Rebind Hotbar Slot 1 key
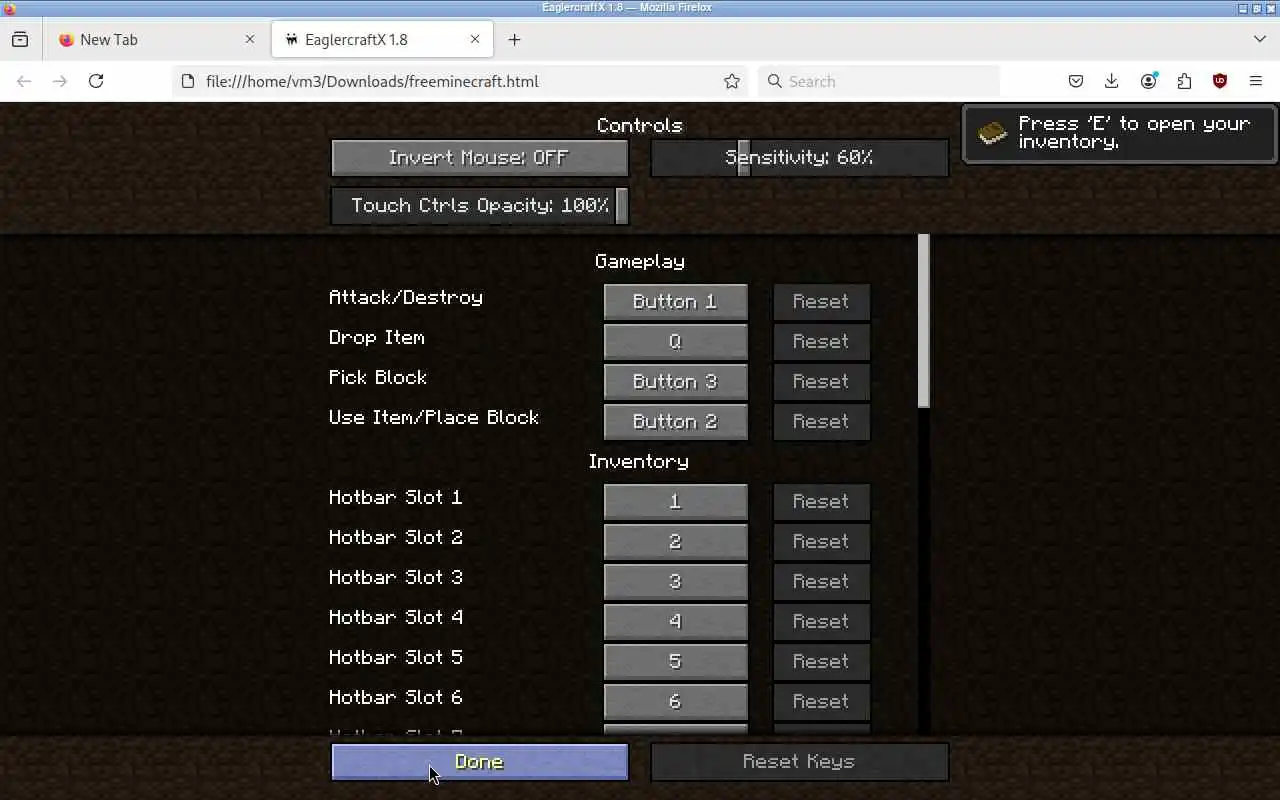The image size is (1280, 800). 676,501
